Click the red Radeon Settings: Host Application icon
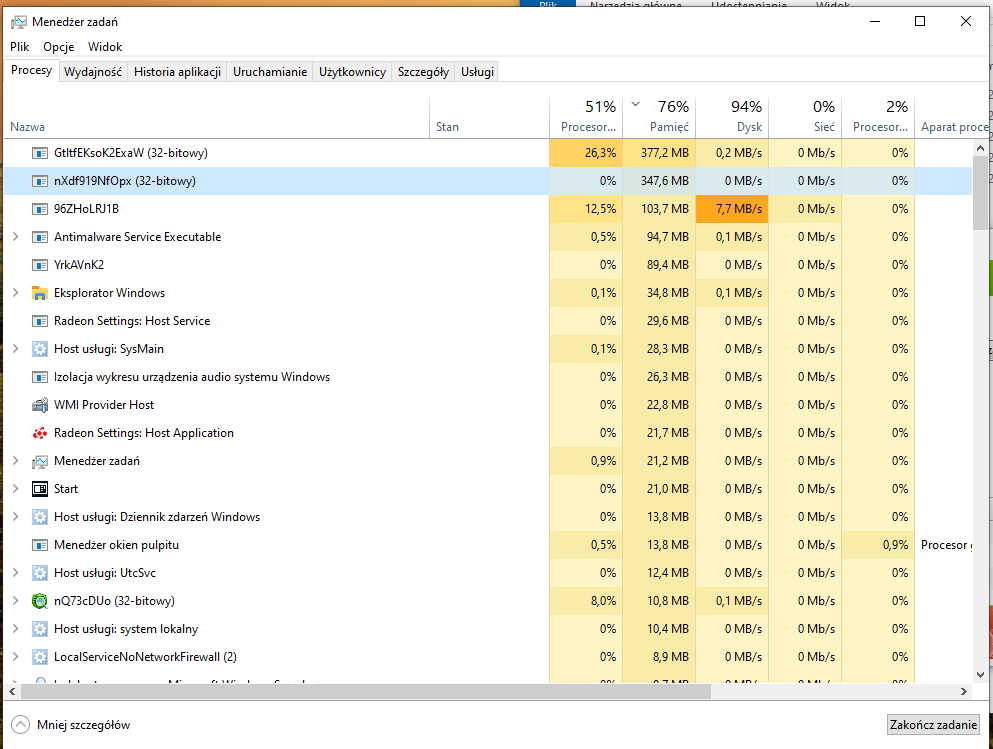 40,433
